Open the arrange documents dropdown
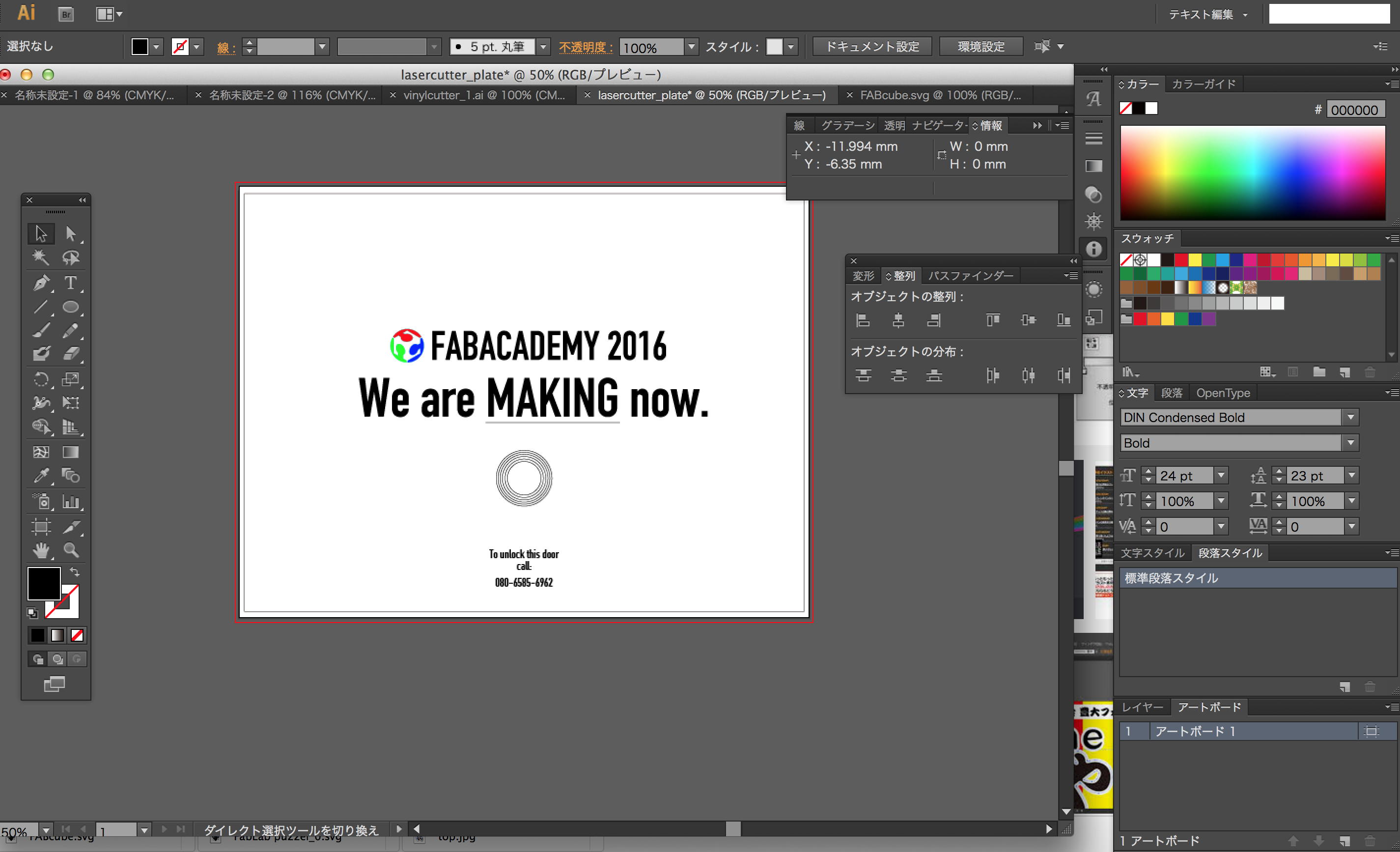Image resolution: width=1400 pixels, height=852 pixels. pos(110,14)
